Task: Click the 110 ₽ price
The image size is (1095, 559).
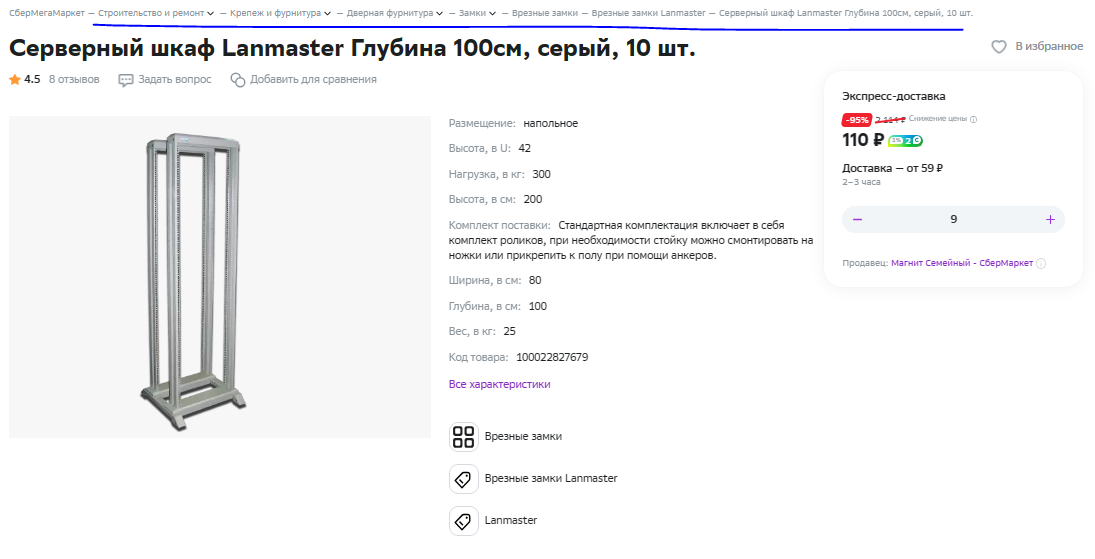Action: tap(863, 140)
